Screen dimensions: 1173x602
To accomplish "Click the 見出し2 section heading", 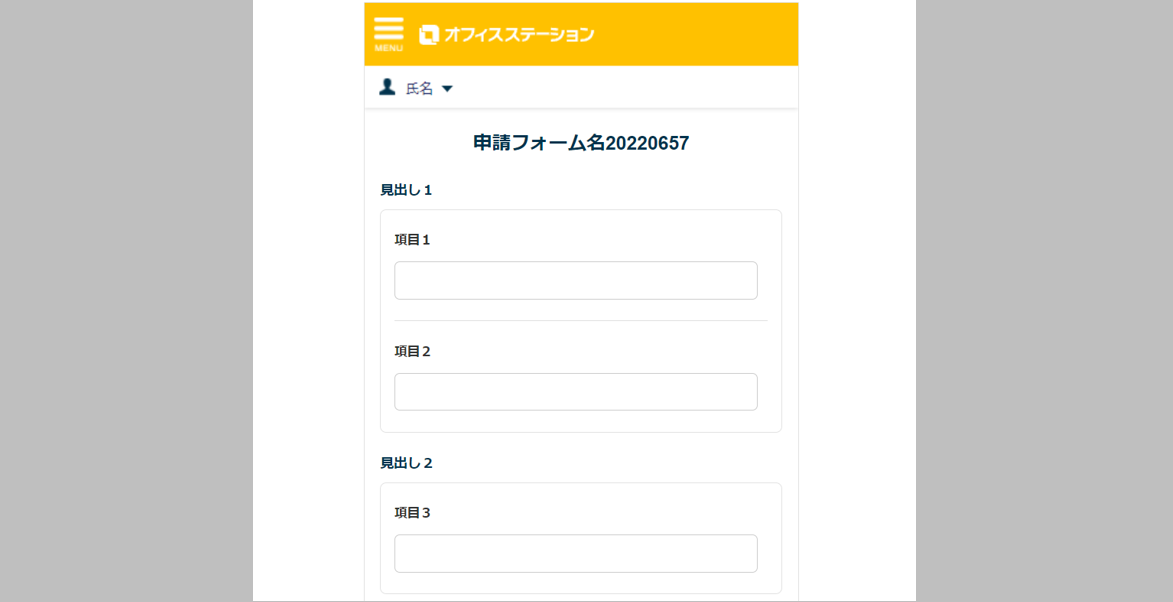I will click(x=406, y=463).
